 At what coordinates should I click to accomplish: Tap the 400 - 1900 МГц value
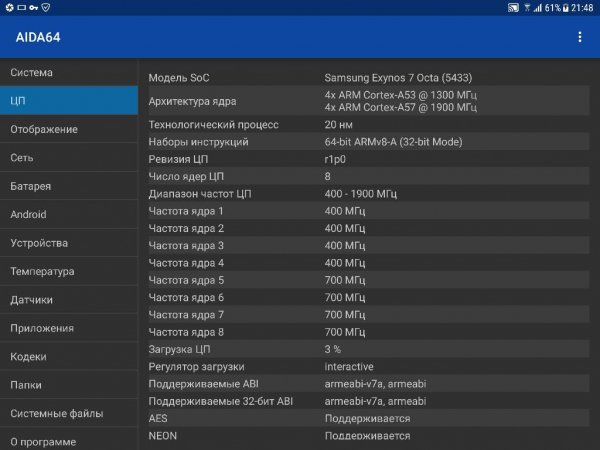(360, 194)
